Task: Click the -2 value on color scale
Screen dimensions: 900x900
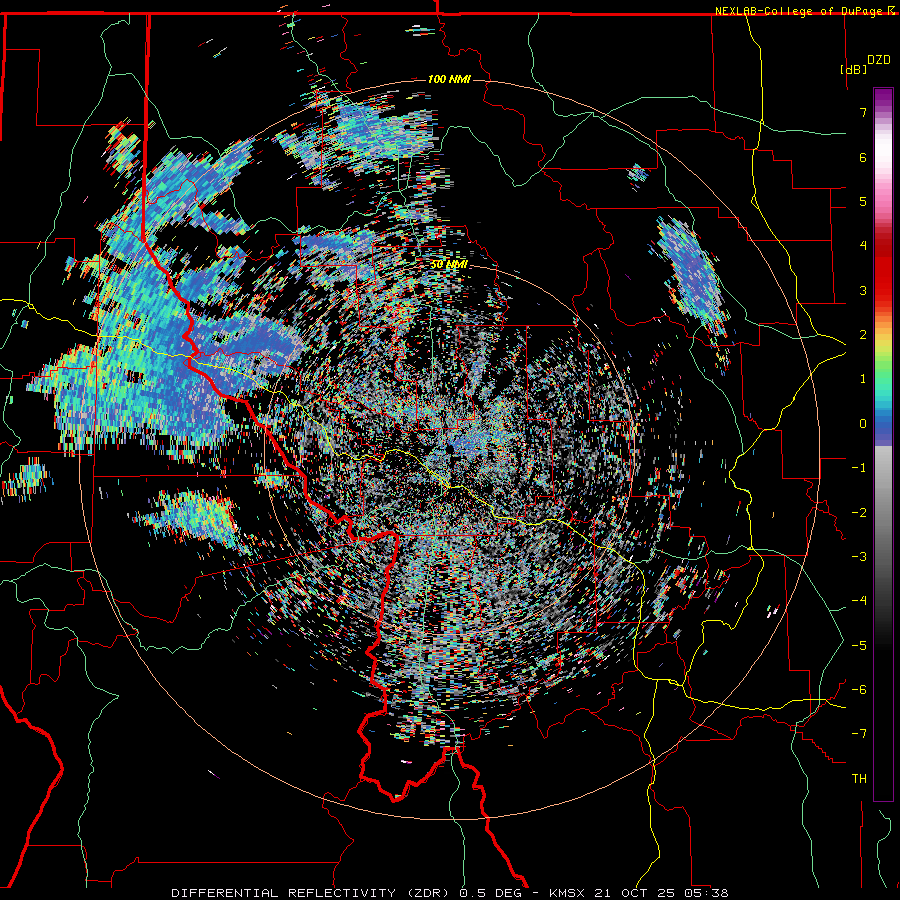Action: tap(859, 513)
